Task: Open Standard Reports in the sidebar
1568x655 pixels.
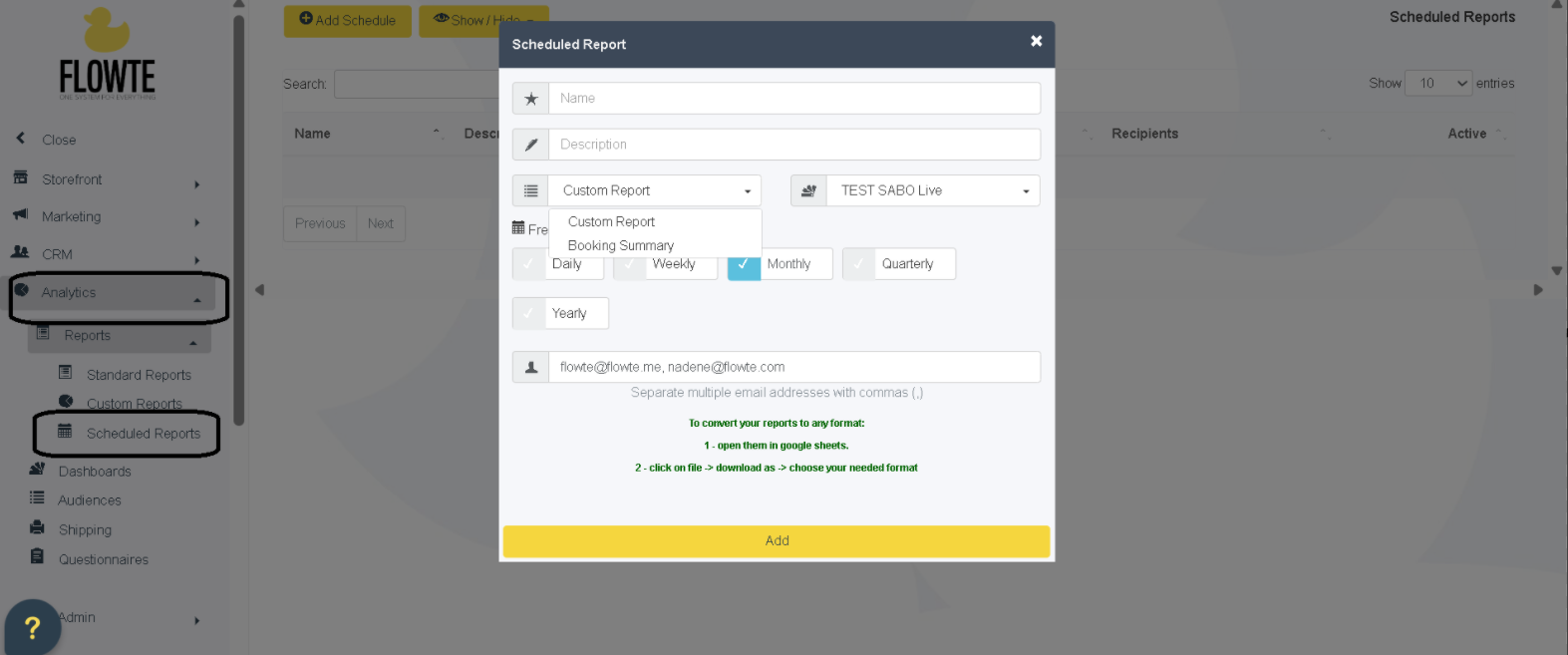Action: click(x=139, y=375)
